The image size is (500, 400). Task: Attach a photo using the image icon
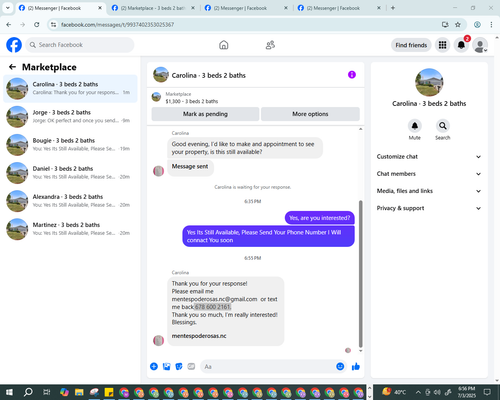(x=166, y=367)
